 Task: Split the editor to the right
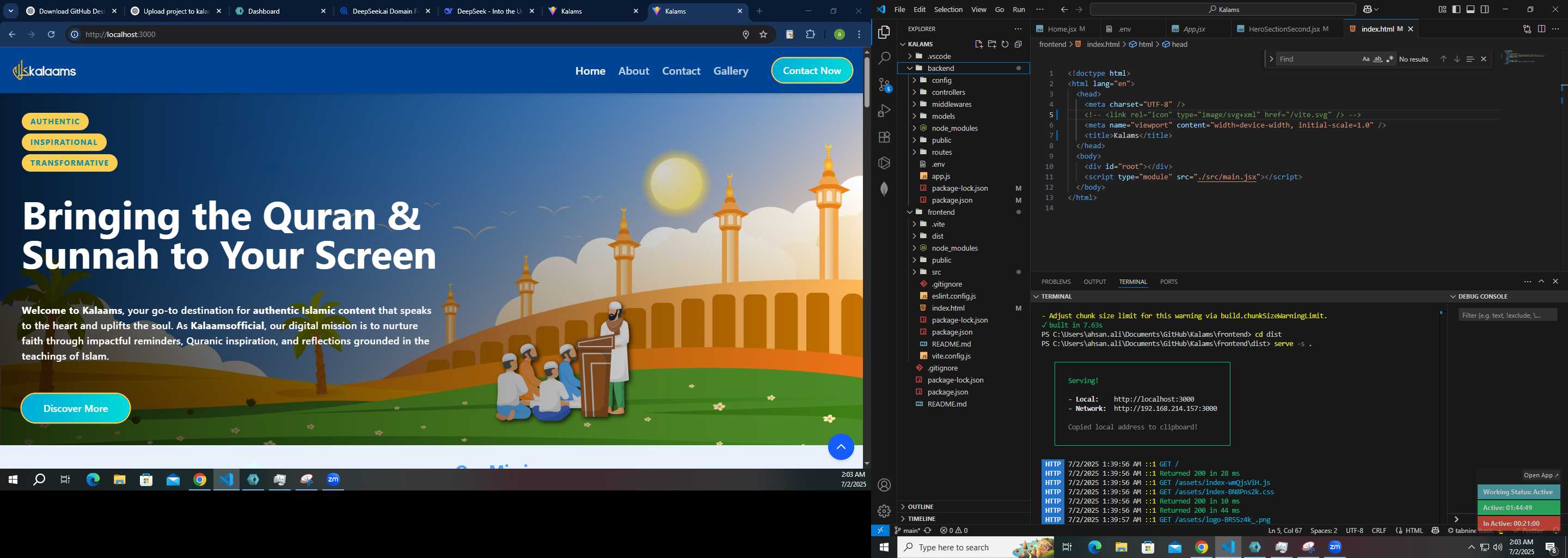point(1541,29)
